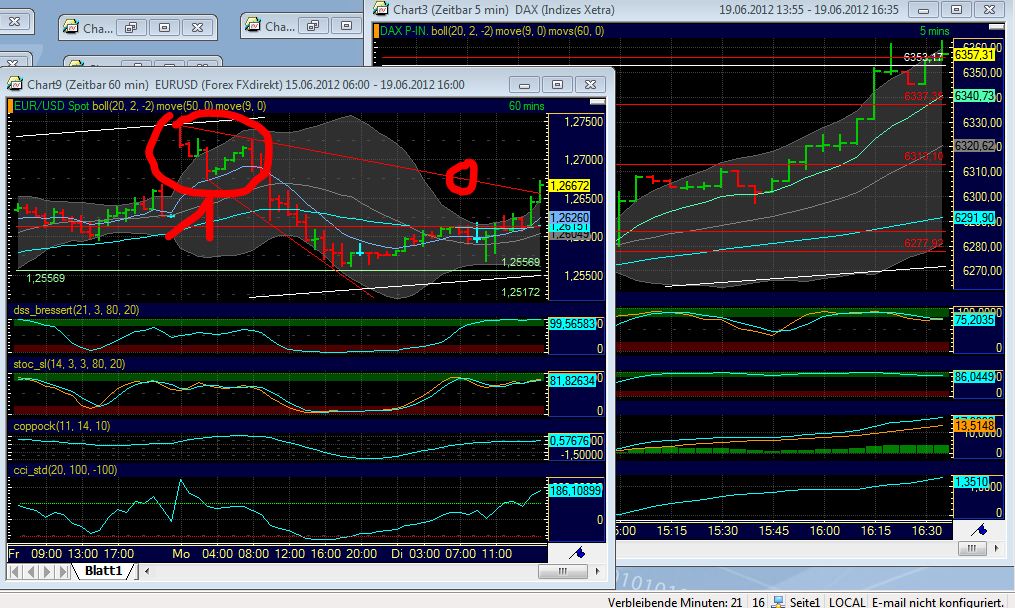The image size is (1015, 608).
Task: Click the EURUSD chart horizontal scrollbar thumb
Action: click(x=562, y=571)
